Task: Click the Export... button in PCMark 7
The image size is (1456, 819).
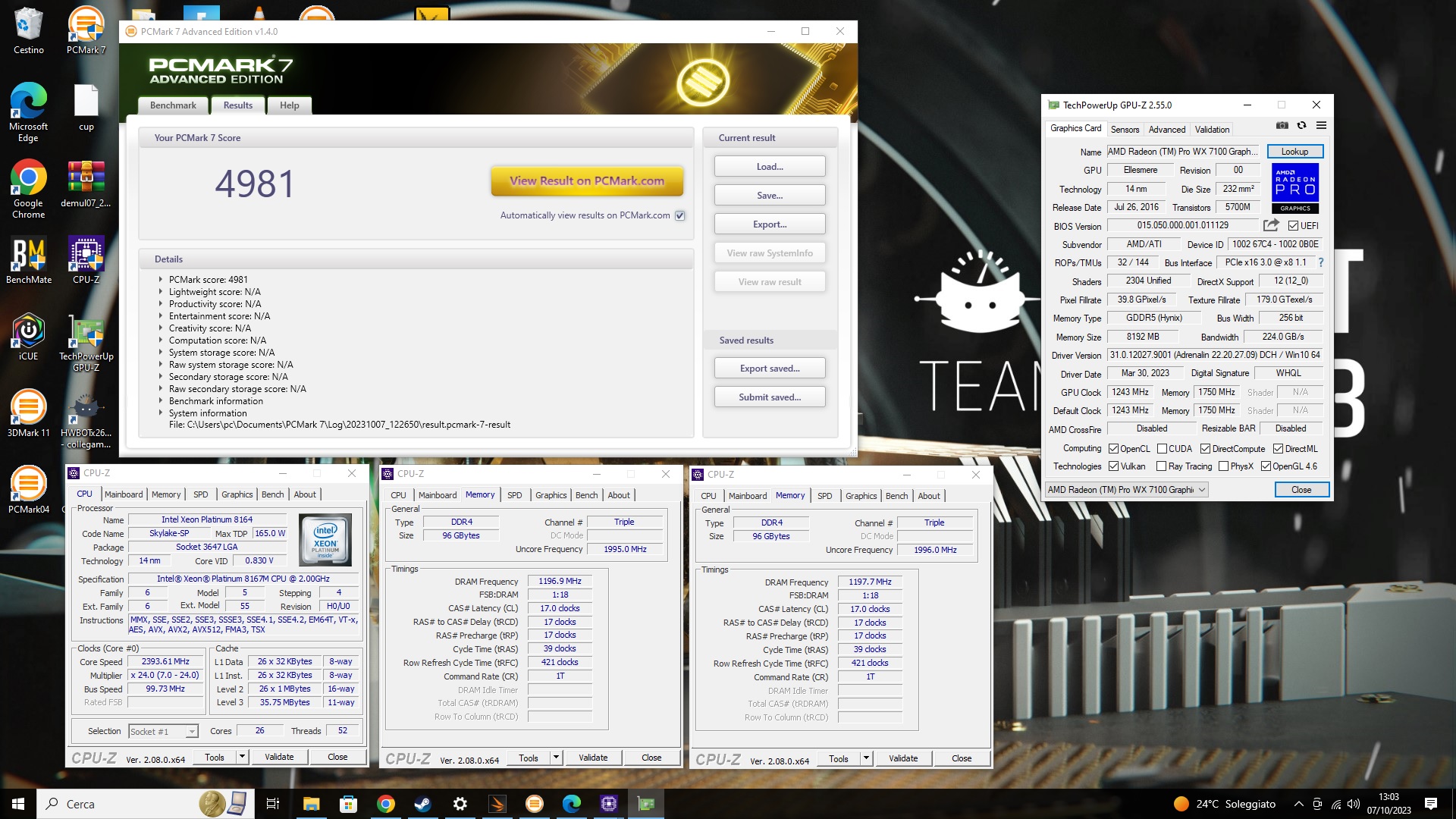Action: pos(770,224)
